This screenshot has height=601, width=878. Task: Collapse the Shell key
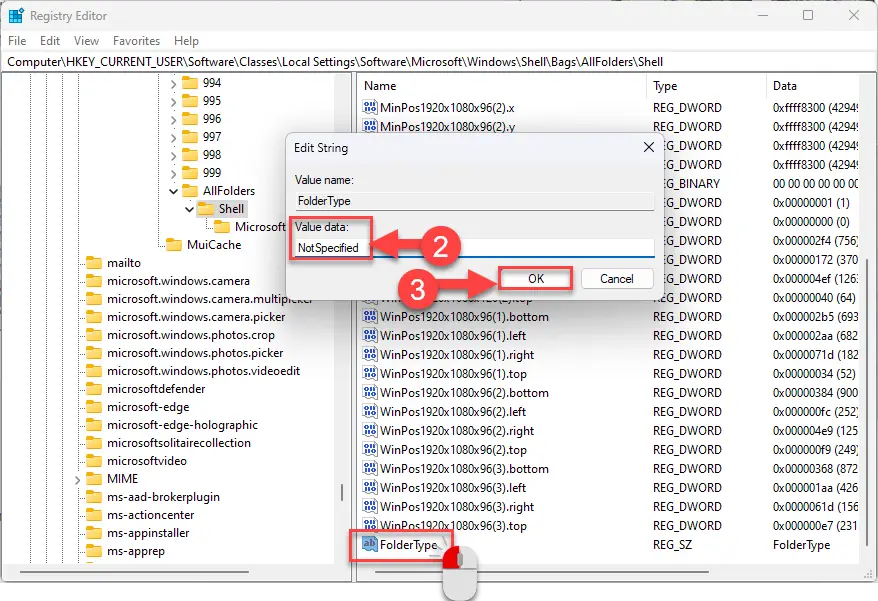[189, 209]
